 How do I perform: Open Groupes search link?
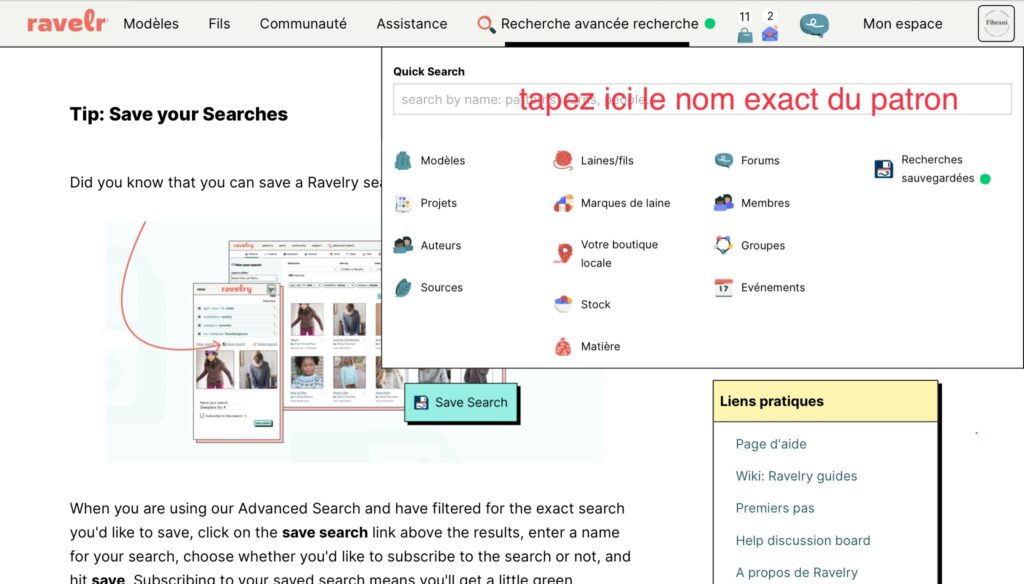click(x=763, y=246)
